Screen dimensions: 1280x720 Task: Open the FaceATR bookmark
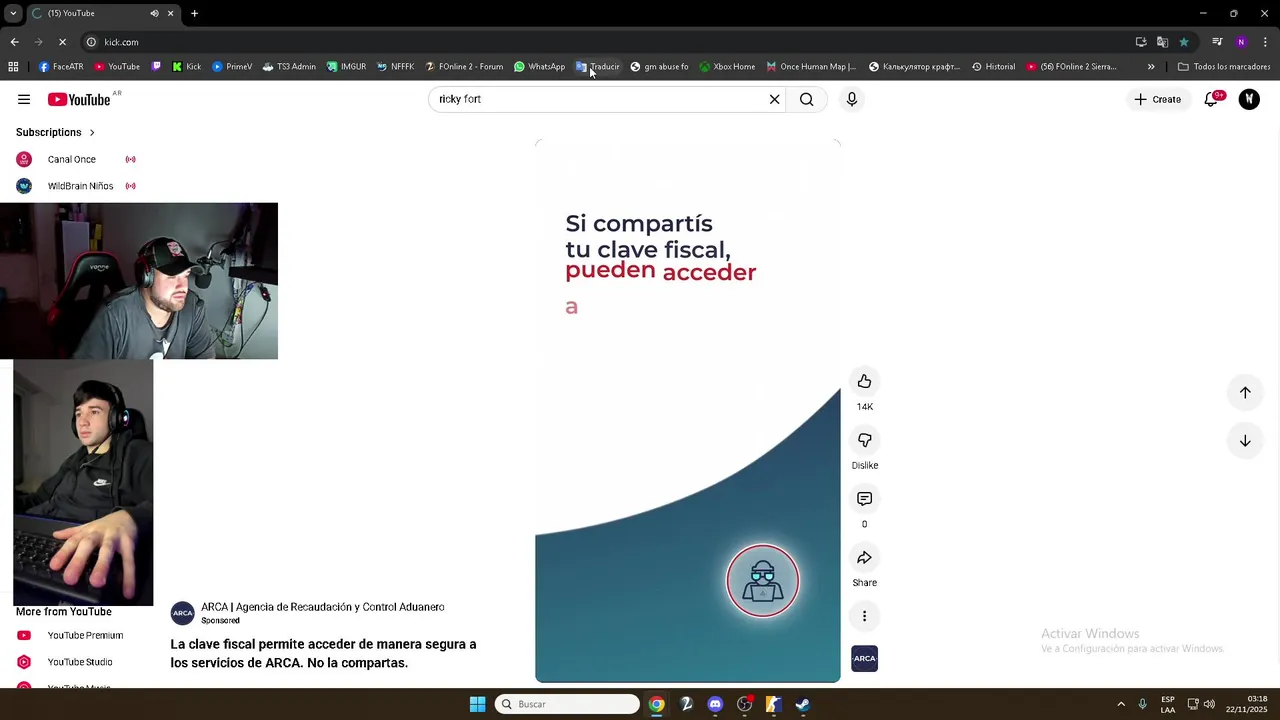[x=61, y=67]
